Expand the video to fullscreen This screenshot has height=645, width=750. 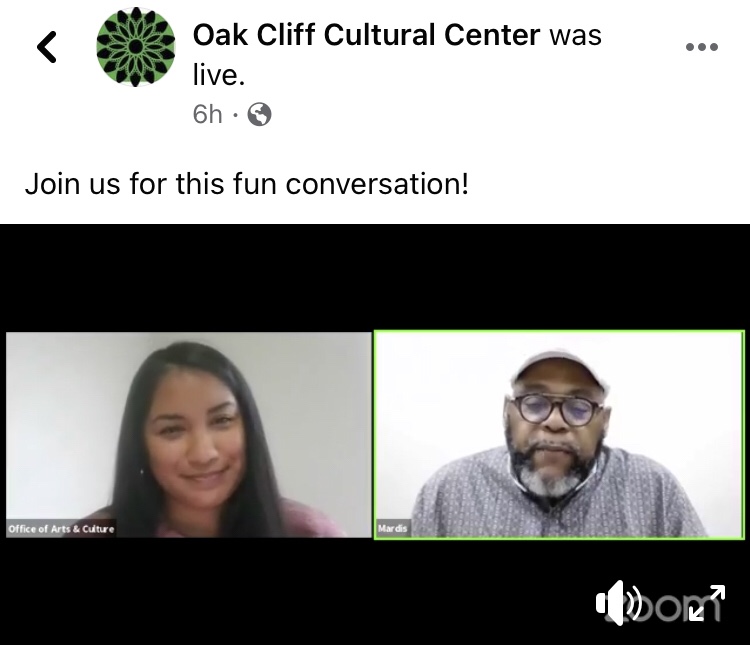(x=707, y=603)
